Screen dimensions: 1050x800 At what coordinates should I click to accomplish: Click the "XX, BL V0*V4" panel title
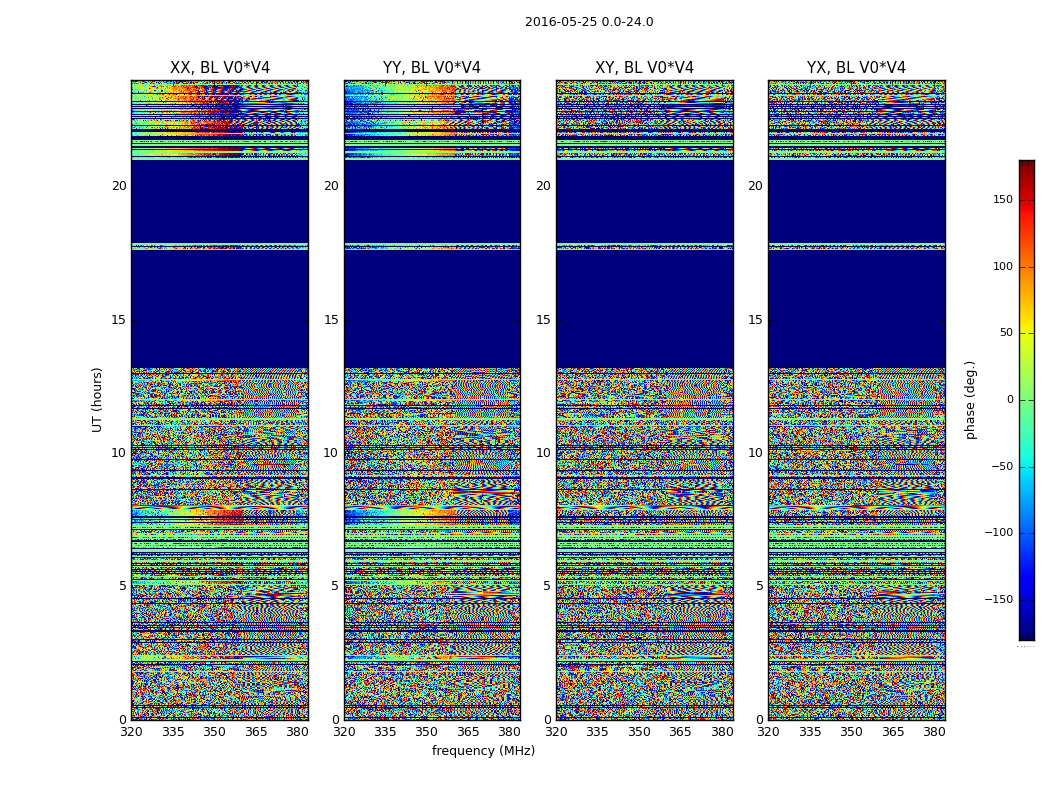click(x=220, y=68)
